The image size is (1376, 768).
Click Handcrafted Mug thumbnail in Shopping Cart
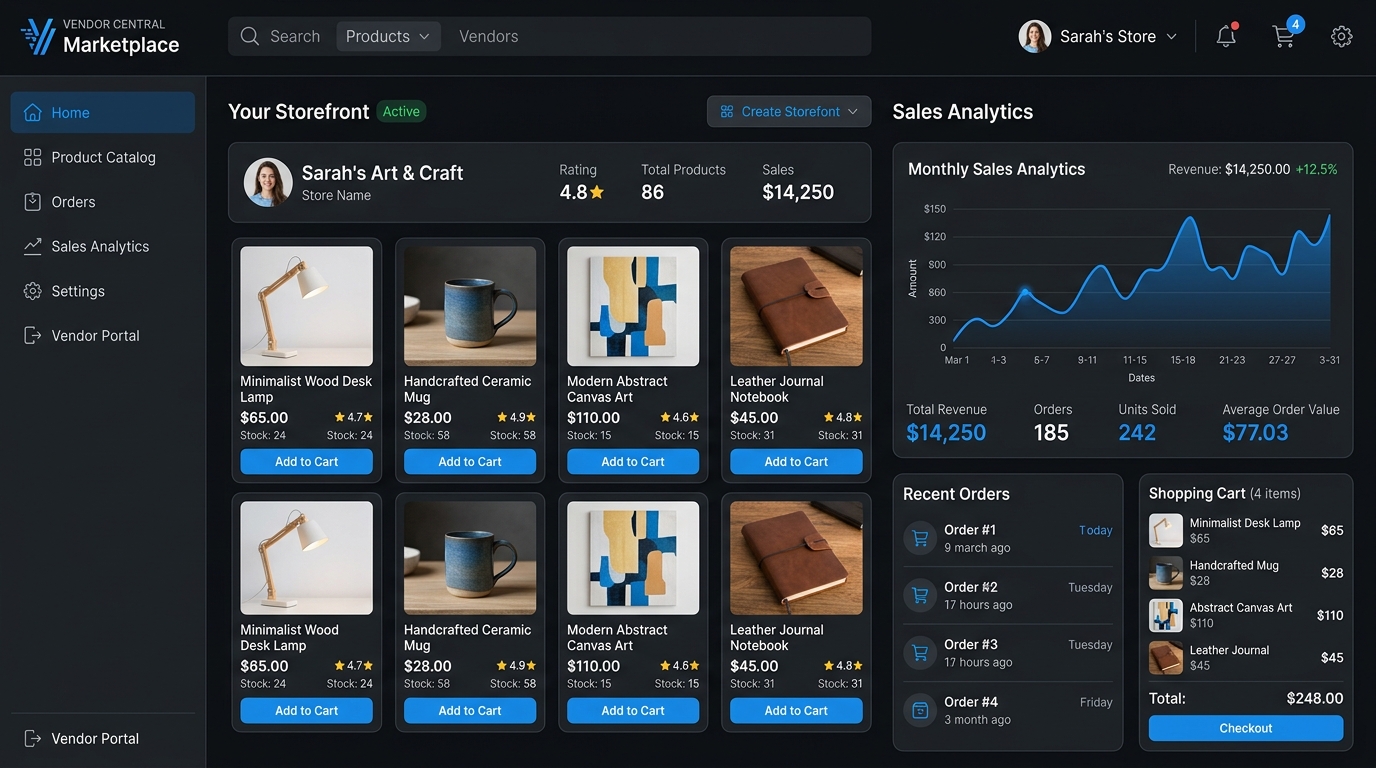click(x=1166, y=573)
